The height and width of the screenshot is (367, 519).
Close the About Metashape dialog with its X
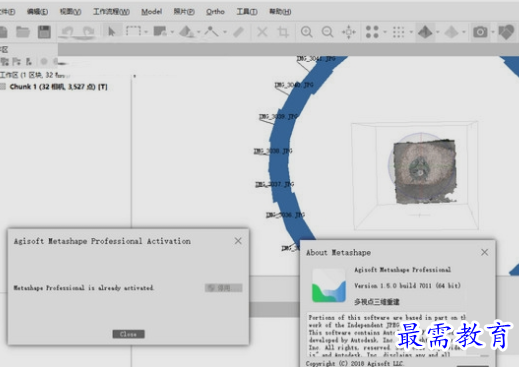(485, 252)
